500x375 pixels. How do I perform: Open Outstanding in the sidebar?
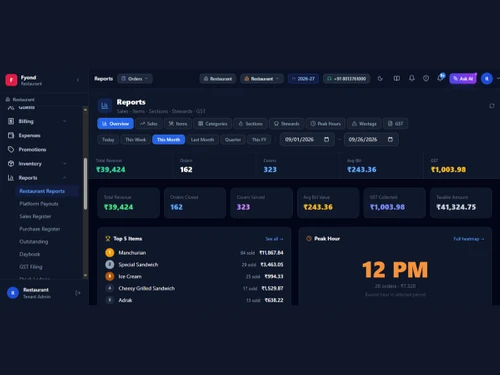34,242
